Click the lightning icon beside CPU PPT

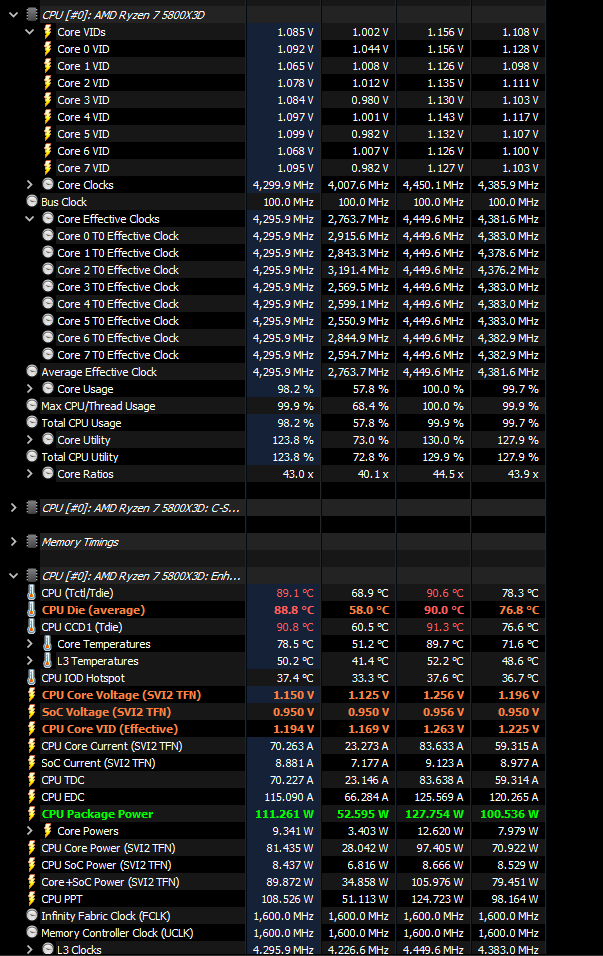point(32,899)
